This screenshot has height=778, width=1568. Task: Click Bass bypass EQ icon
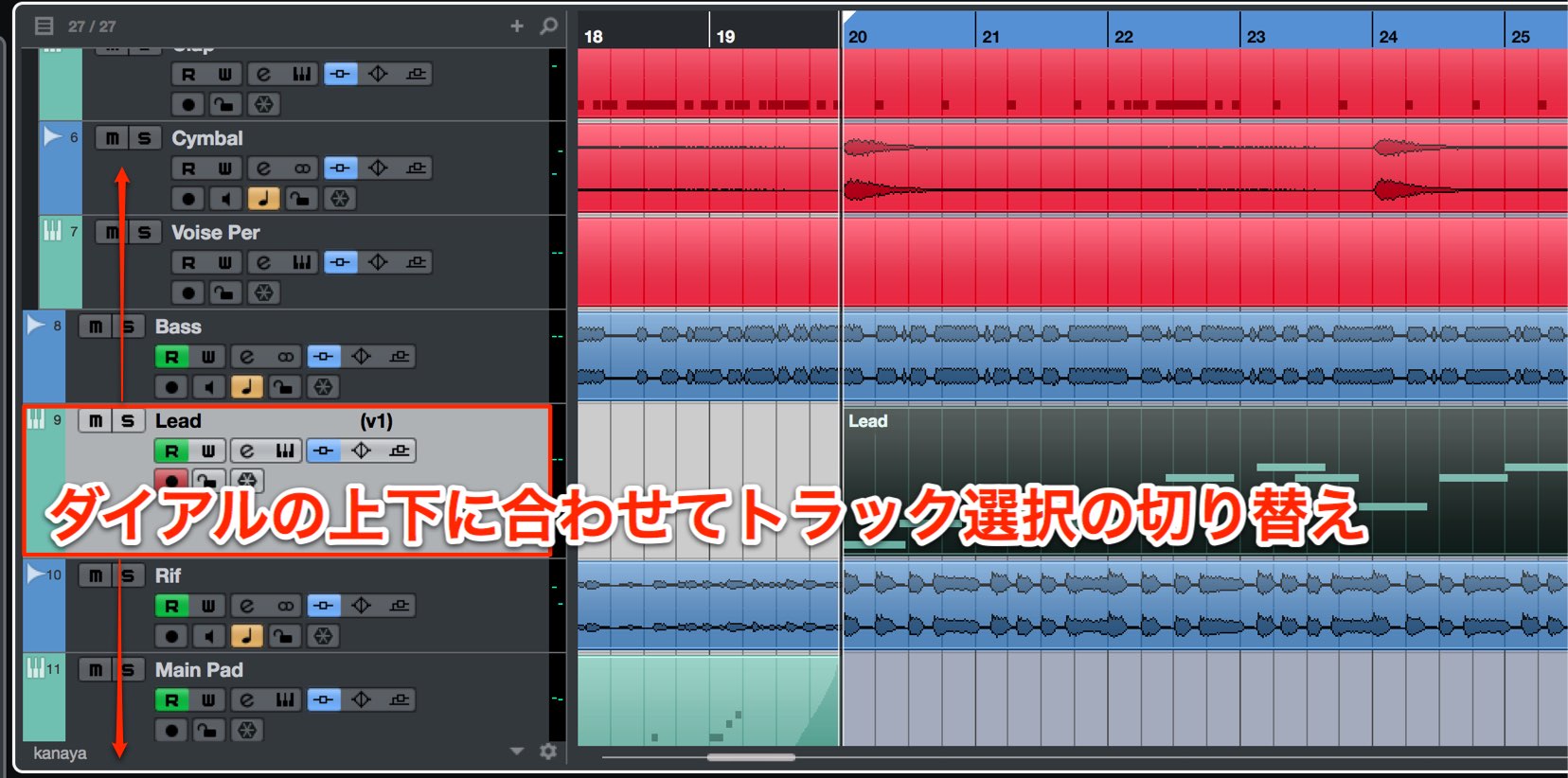click(361, 357)
